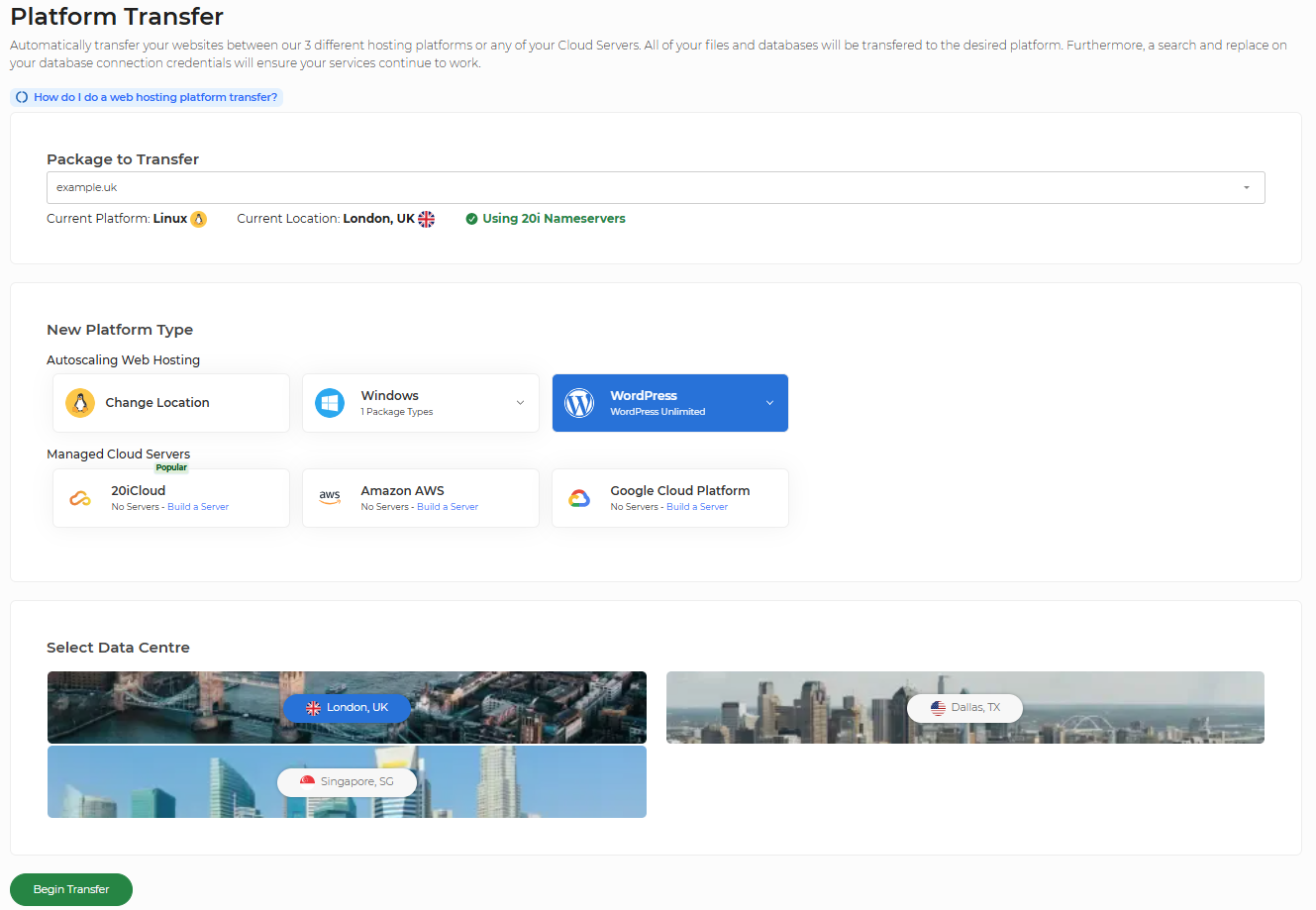Click the Linux penguin icon on Change Location
This screenshot has width=1316, height=910.
[80, 403]
